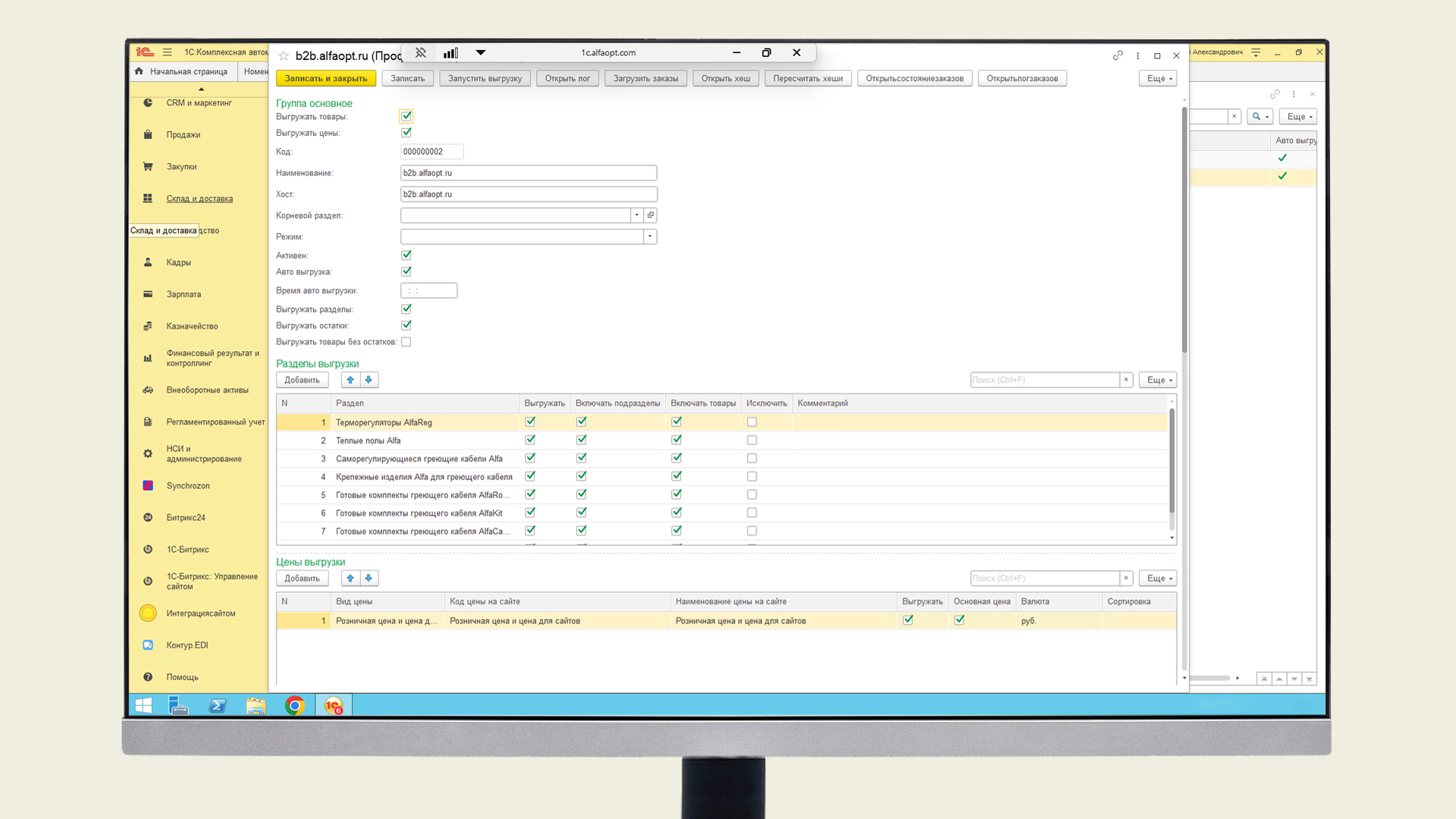
Task: Open Еще menu in Цены выгрузки
Action: coord(1158,578)
